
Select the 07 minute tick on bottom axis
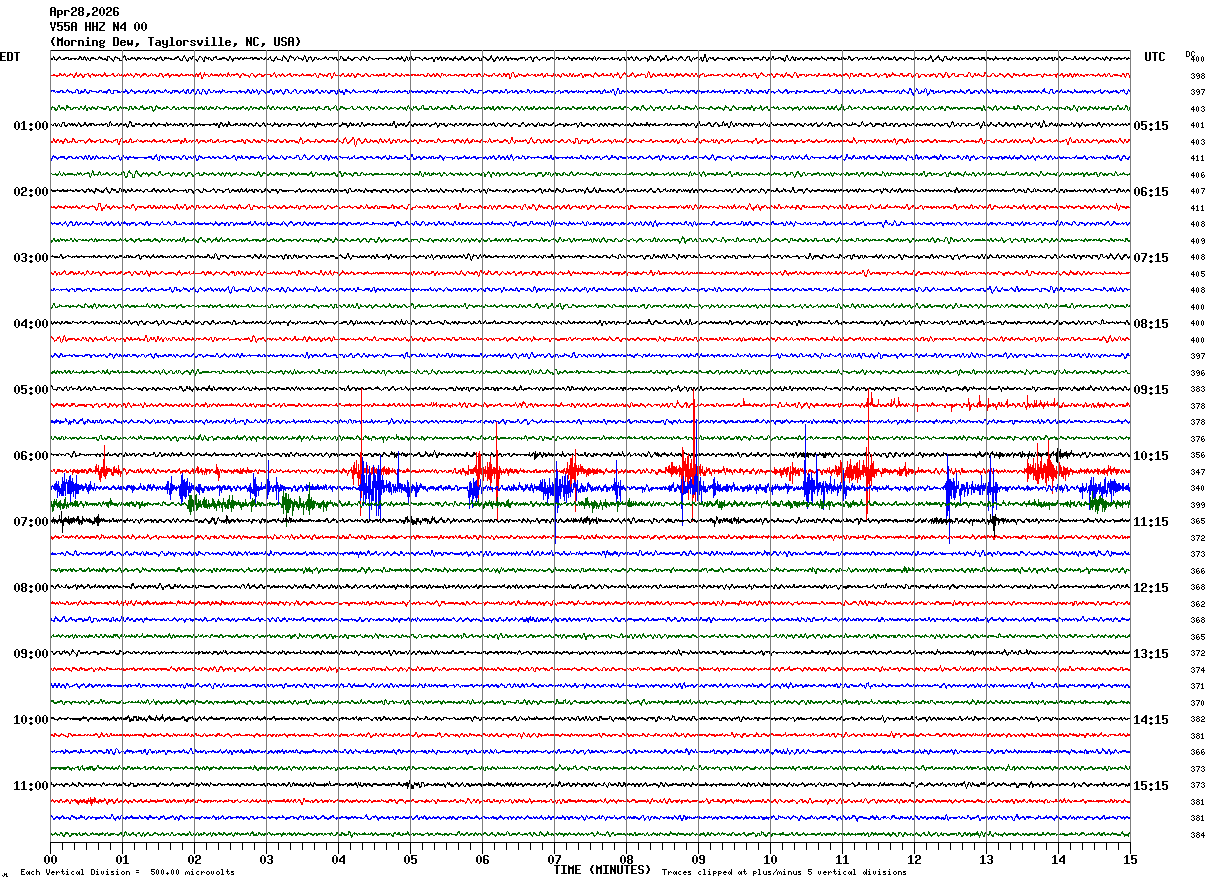click(554, 859)
